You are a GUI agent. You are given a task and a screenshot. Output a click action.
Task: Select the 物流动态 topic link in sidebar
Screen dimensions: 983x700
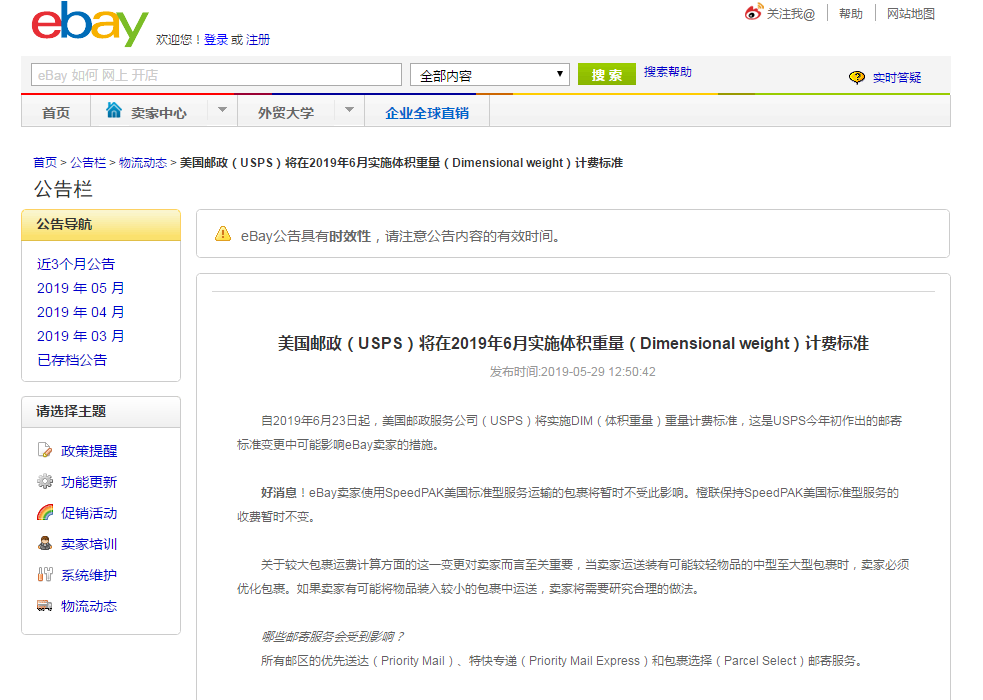coord(89,606)
